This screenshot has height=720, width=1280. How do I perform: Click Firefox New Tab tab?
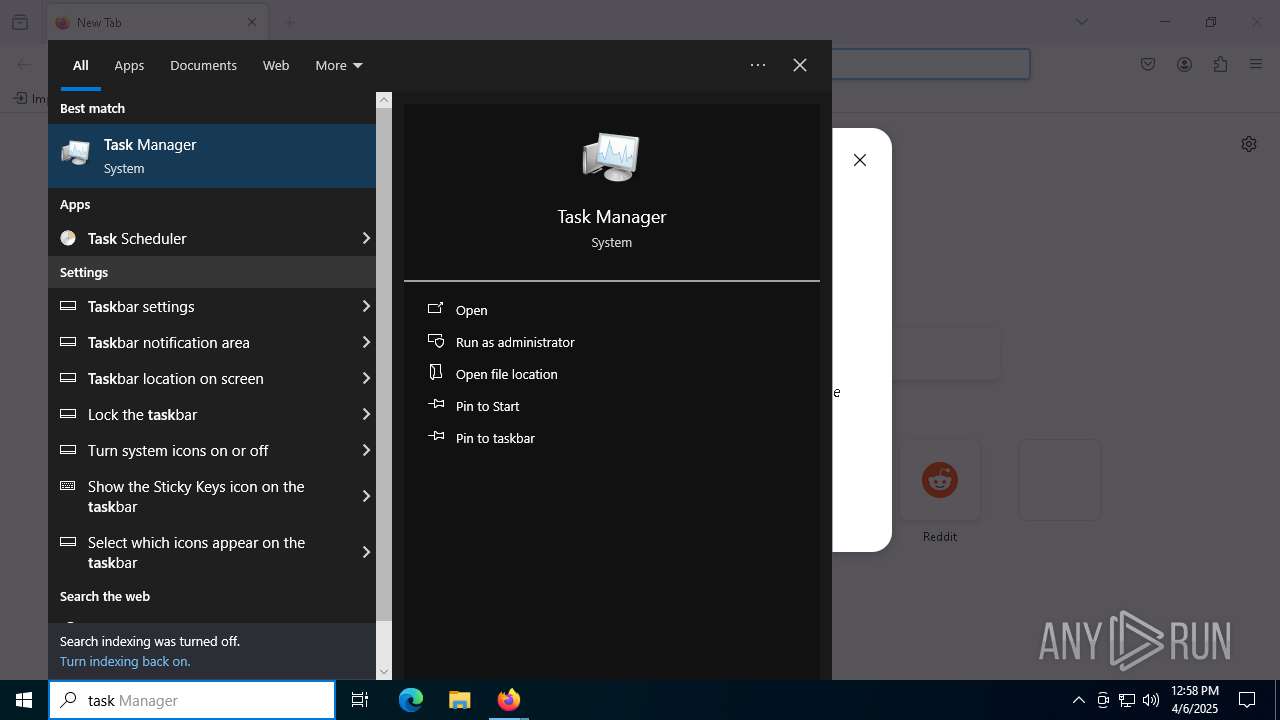point(157,22)
